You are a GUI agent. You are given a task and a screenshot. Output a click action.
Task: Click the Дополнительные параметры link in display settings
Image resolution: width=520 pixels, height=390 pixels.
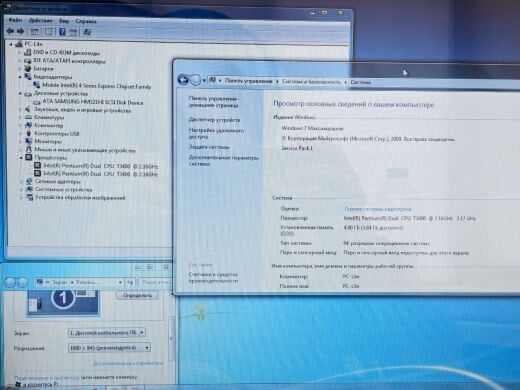[128, 363]
